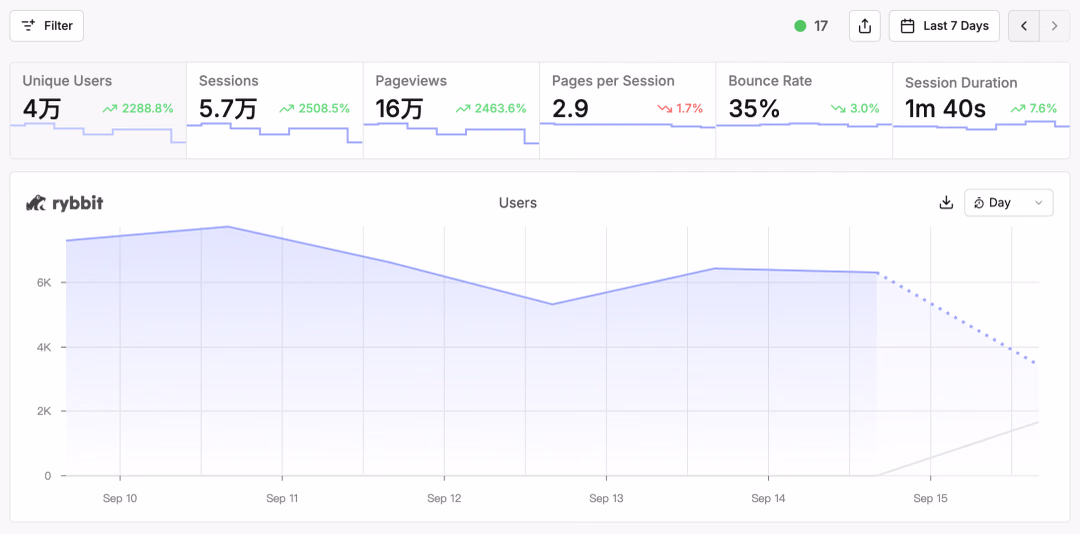Click the filter icon beside Filter label
This screenshot has width=1080, height=534.
click(28, 26)
